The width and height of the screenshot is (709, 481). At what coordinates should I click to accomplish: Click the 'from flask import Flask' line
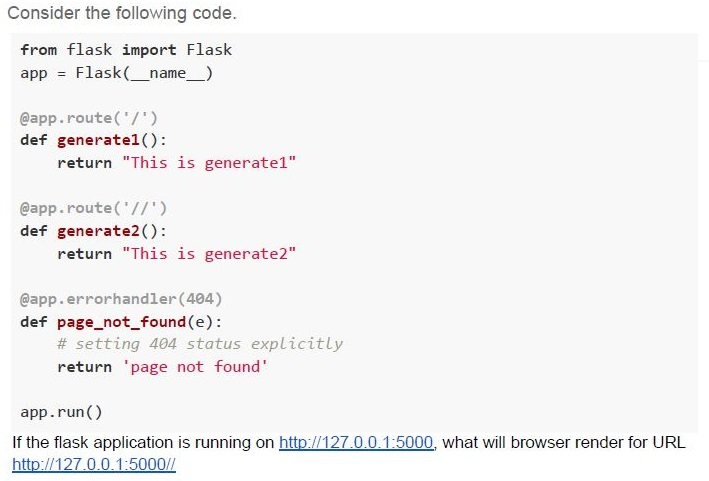[x=126, y=49]
